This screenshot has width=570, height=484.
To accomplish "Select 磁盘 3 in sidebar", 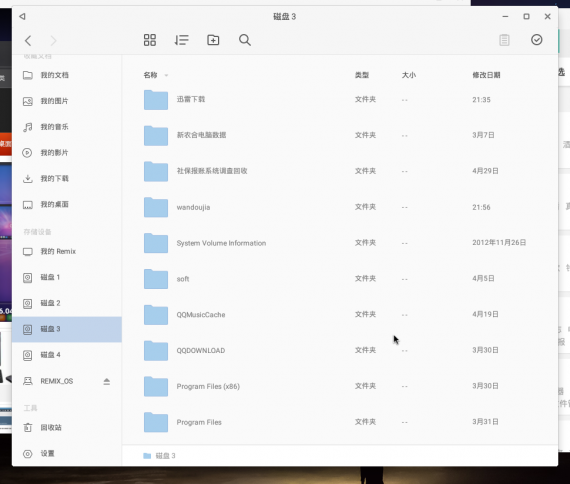I will click(x=67, y=329).
